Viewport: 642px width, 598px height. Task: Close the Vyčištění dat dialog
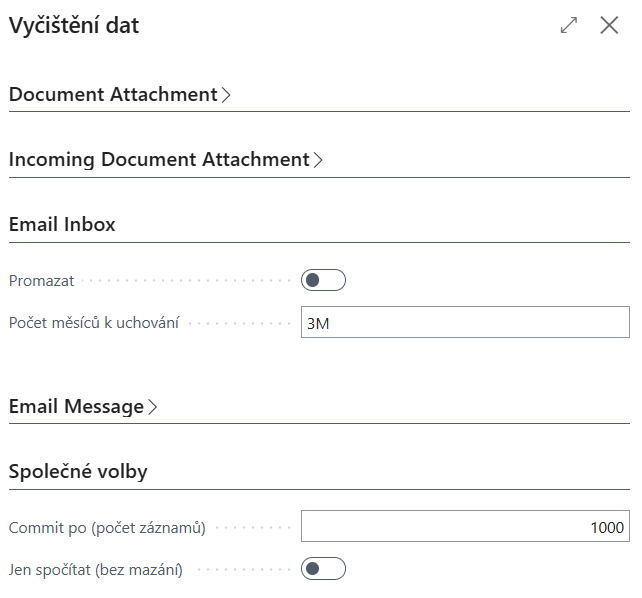tap(609, 25)
